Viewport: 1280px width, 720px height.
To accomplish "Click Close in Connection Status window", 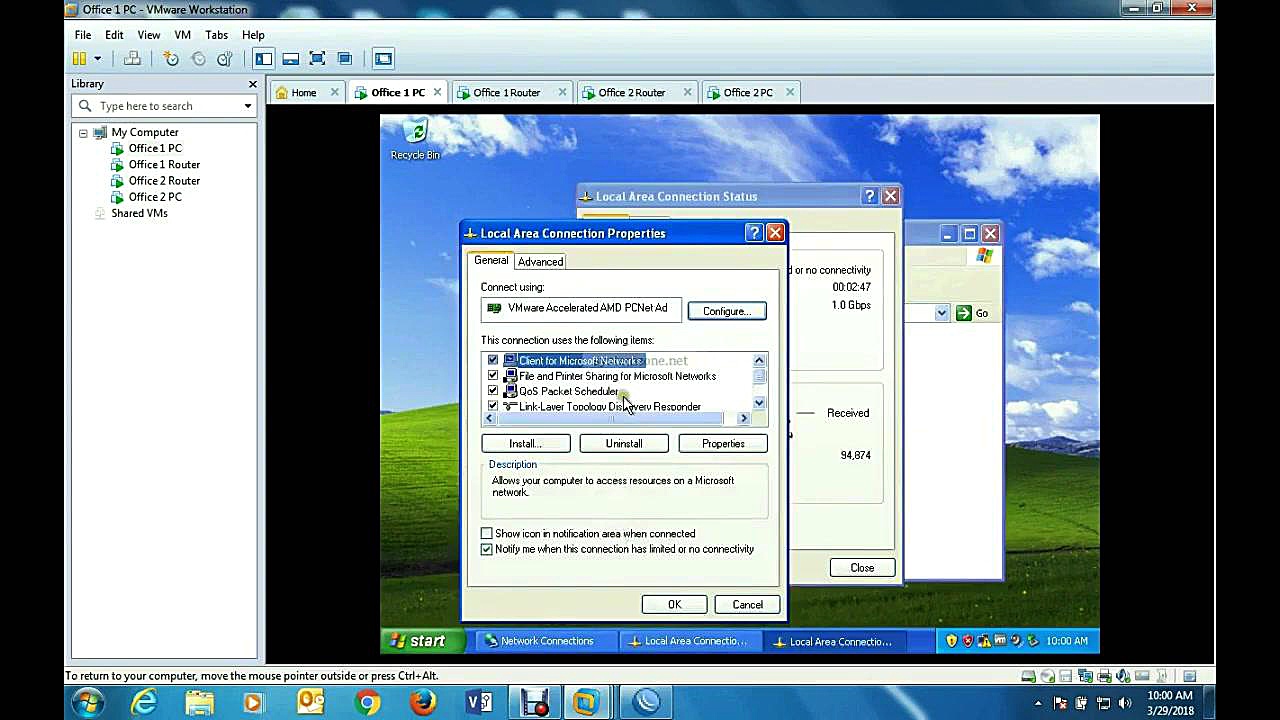I will click(861, 568).
